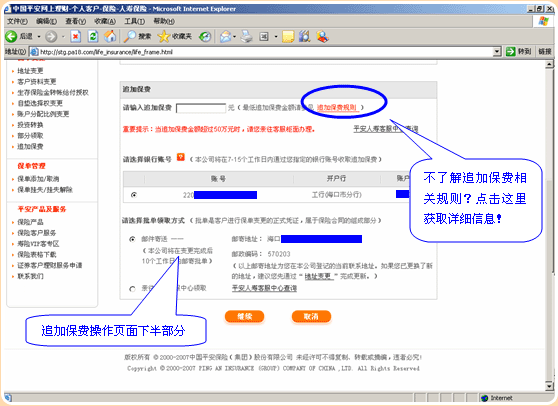Open sidebar link 投资转换

pos(30,125)
